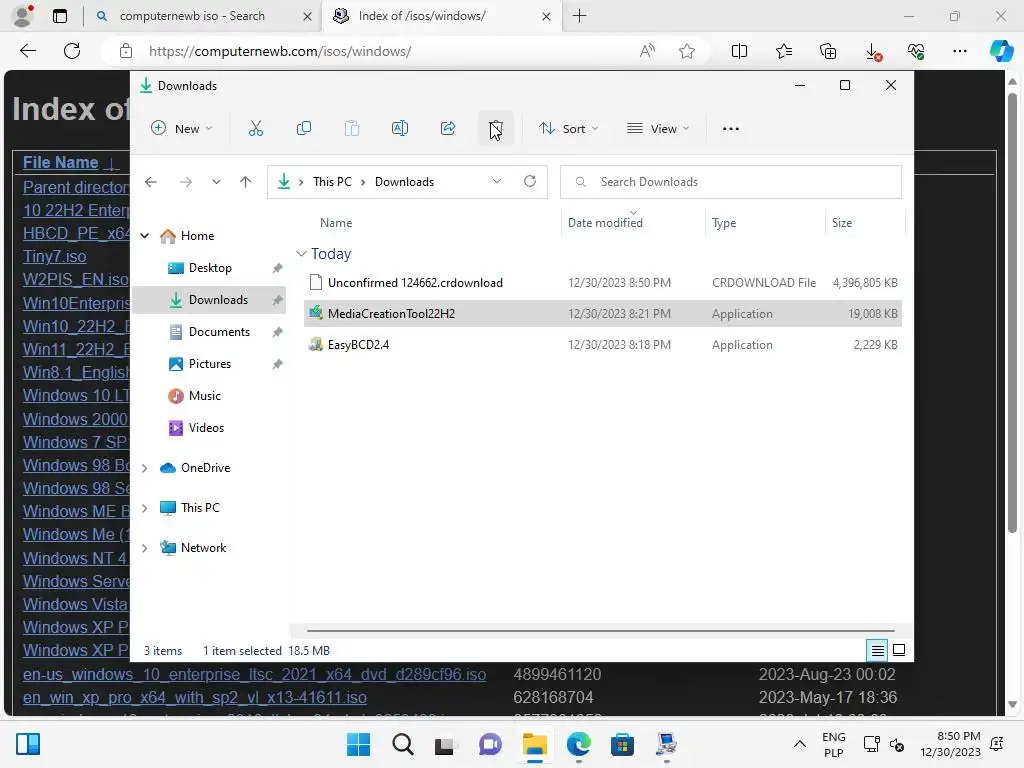Select Unconfirmed 124662.crdownload file
1024x768 pixels.
(x=603, y=283)
